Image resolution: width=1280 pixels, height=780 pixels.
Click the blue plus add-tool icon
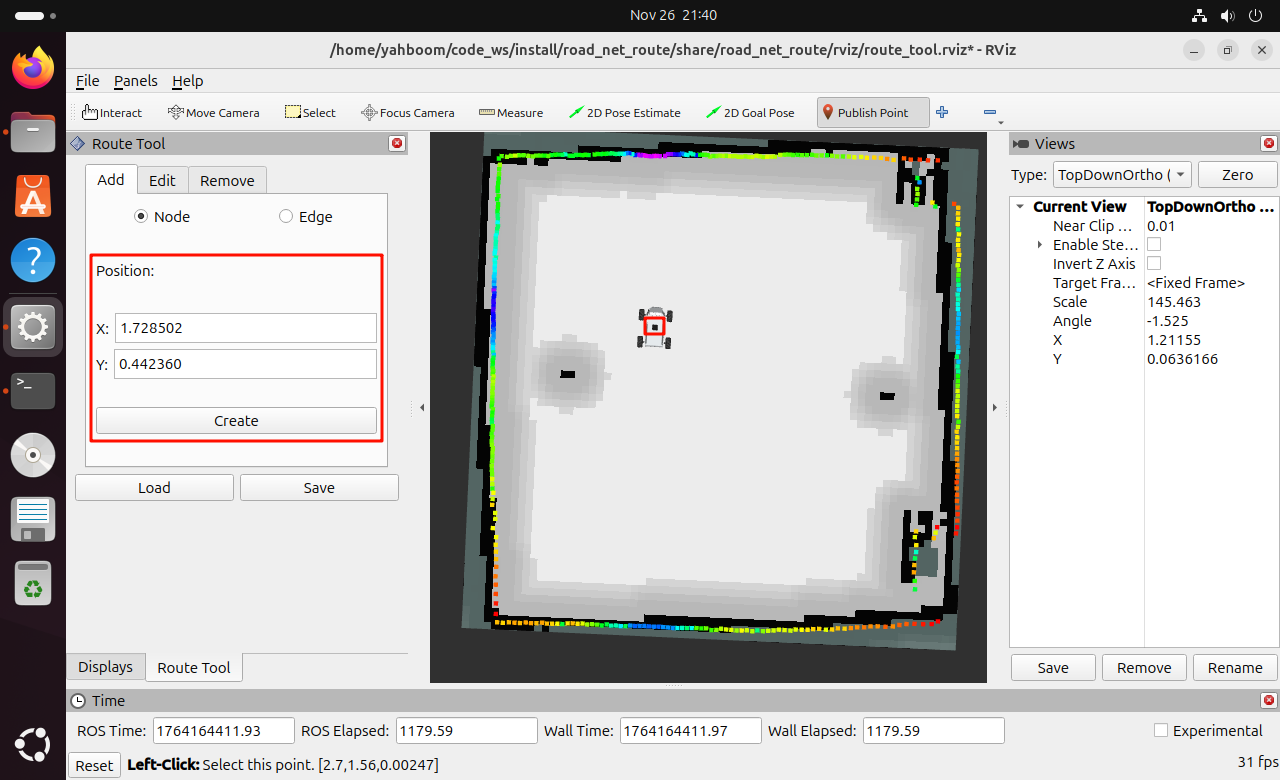tap(942, 113)
